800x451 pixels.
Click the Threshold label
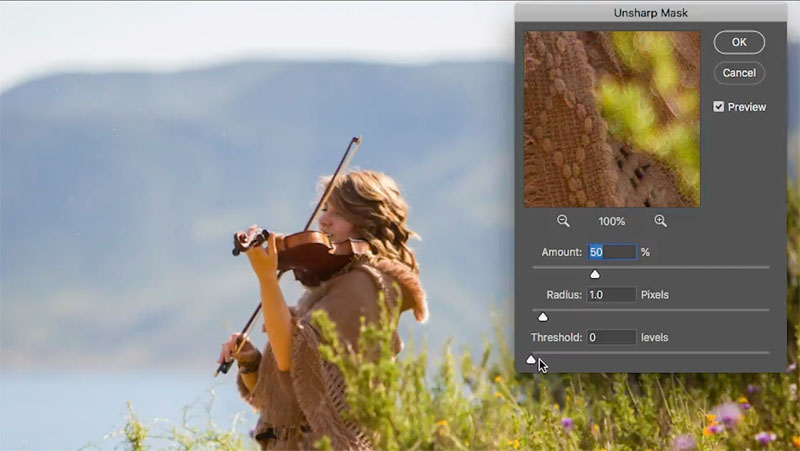[556, 337]
